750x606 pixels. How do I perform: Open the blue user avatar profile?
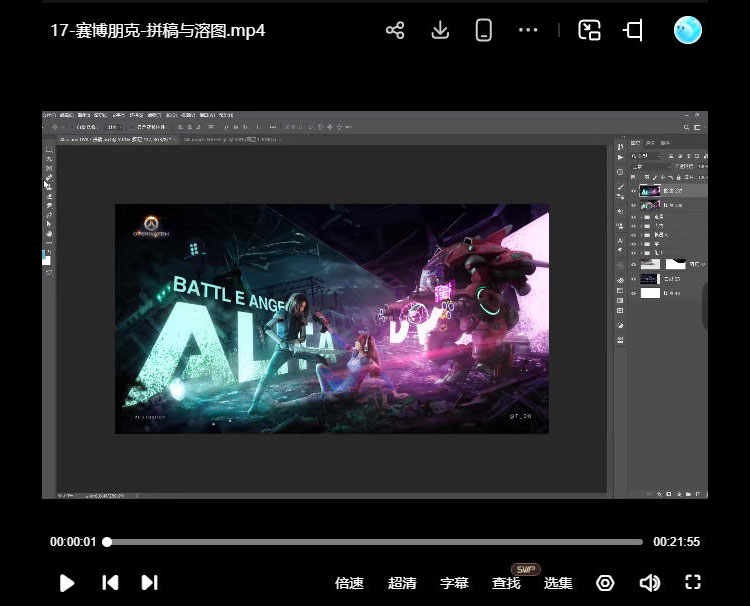tap(688, 30)
